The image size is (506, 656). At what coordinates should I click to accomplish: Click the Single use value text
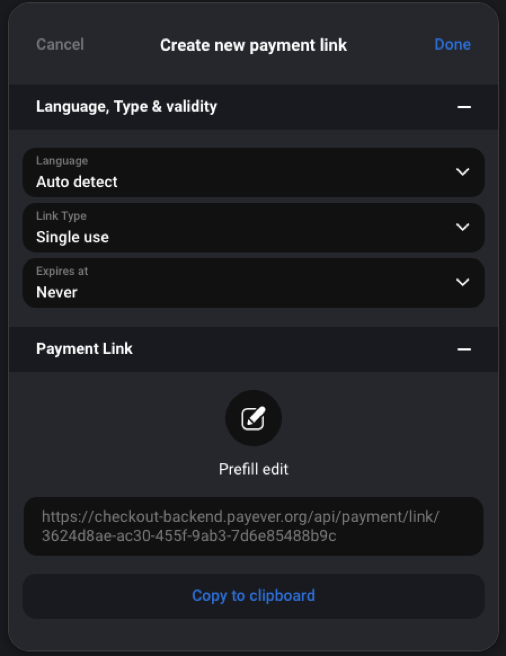coord(72,237)
